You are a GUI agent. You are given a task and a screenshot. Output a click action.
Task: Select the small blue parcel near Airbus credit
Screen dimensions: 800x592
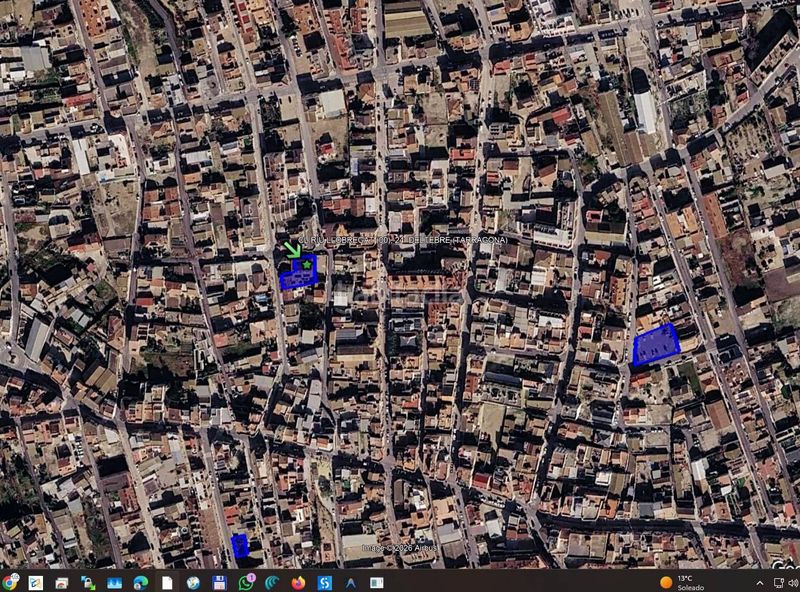click(x=239, y=545)
